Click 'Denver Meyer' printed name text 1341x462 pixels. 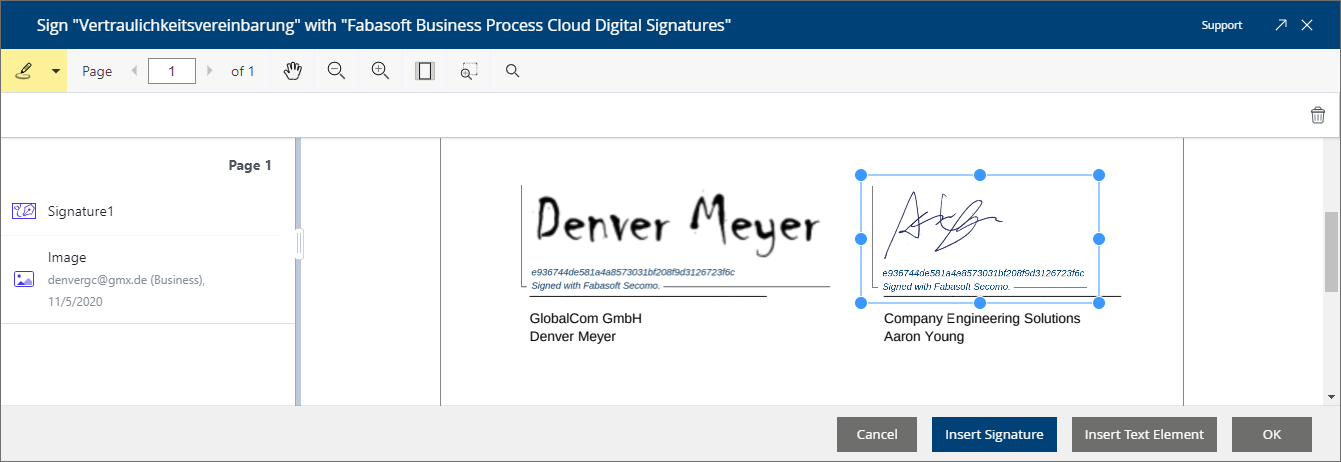click(x=572, y=337)
